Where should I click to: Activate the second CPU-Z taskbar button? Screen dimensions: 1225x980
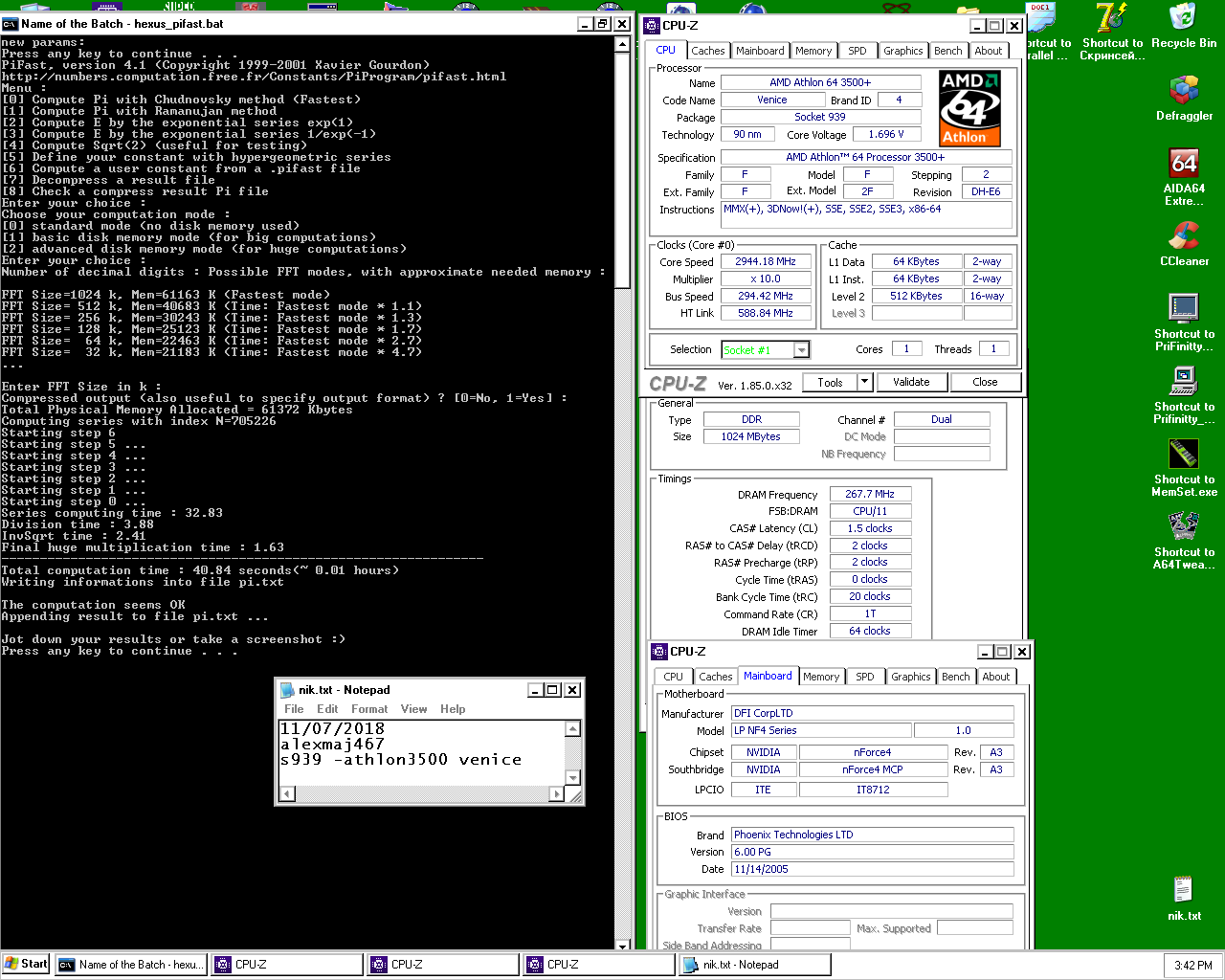click(x=443, y=965)
